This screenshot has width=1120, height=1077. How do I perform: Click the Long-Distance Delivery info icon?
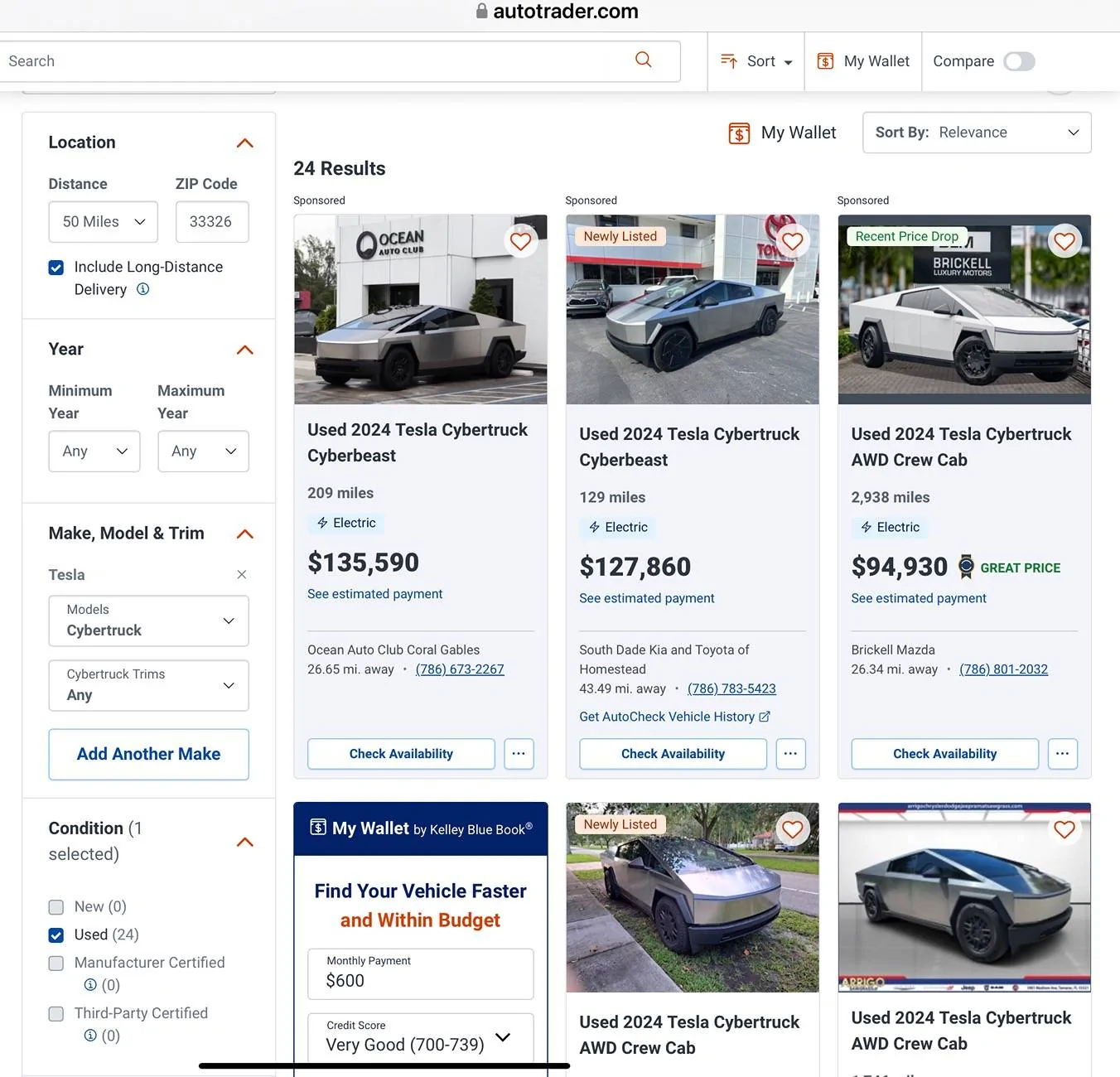tap(142, 289)
